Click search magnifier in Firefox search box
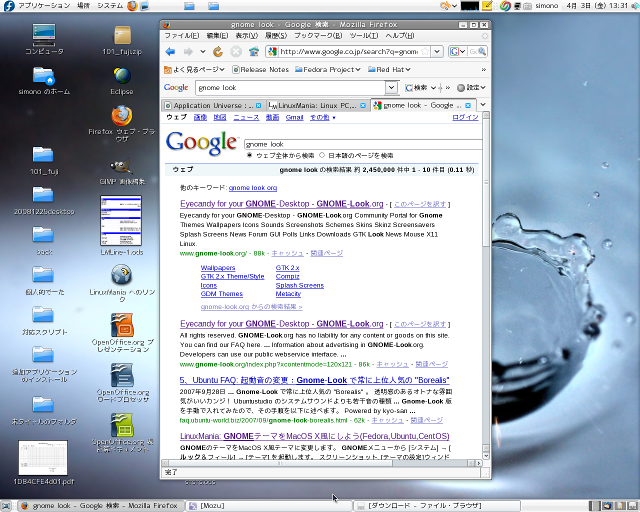This screenshot has width=640, height=512. pyautogui.click(x=482, y=51)
